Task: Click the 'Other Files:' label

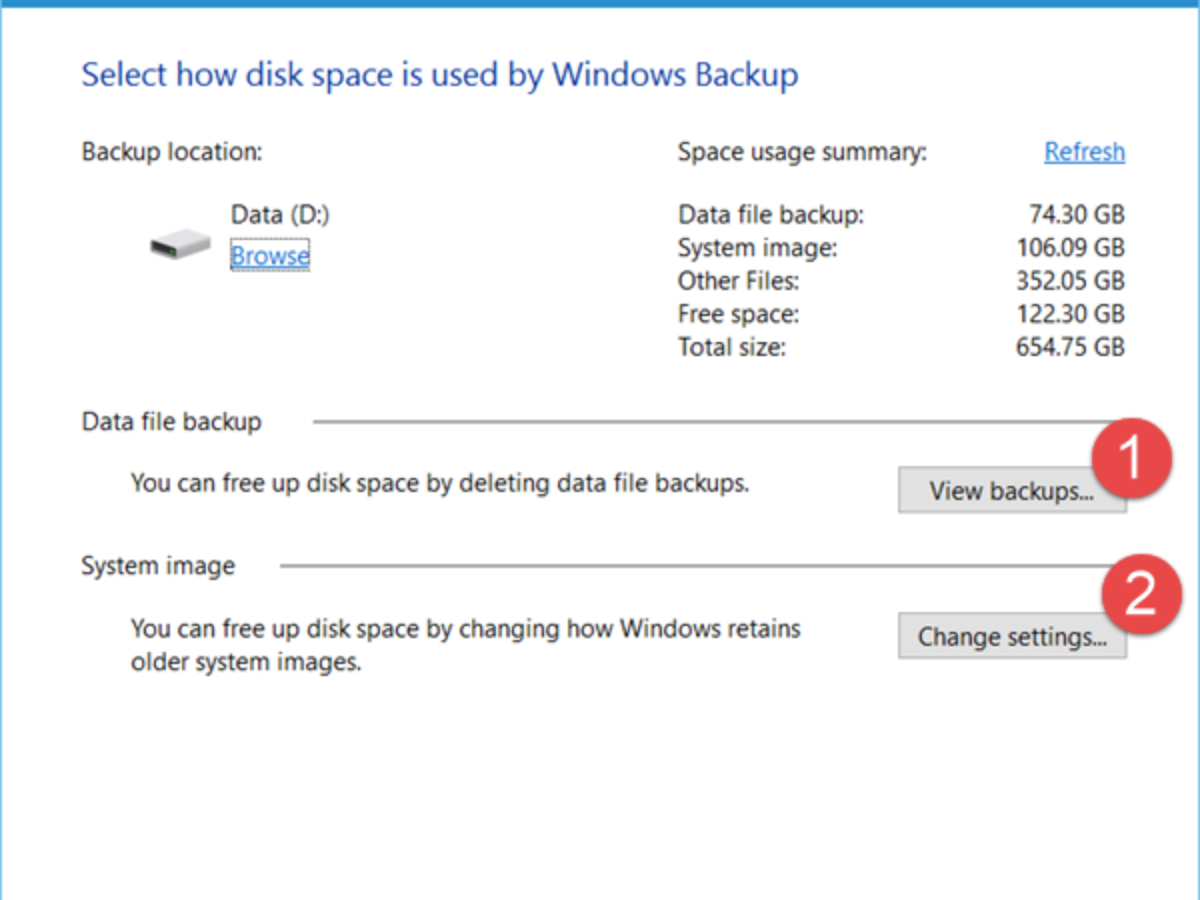Action: coord(738,280)
